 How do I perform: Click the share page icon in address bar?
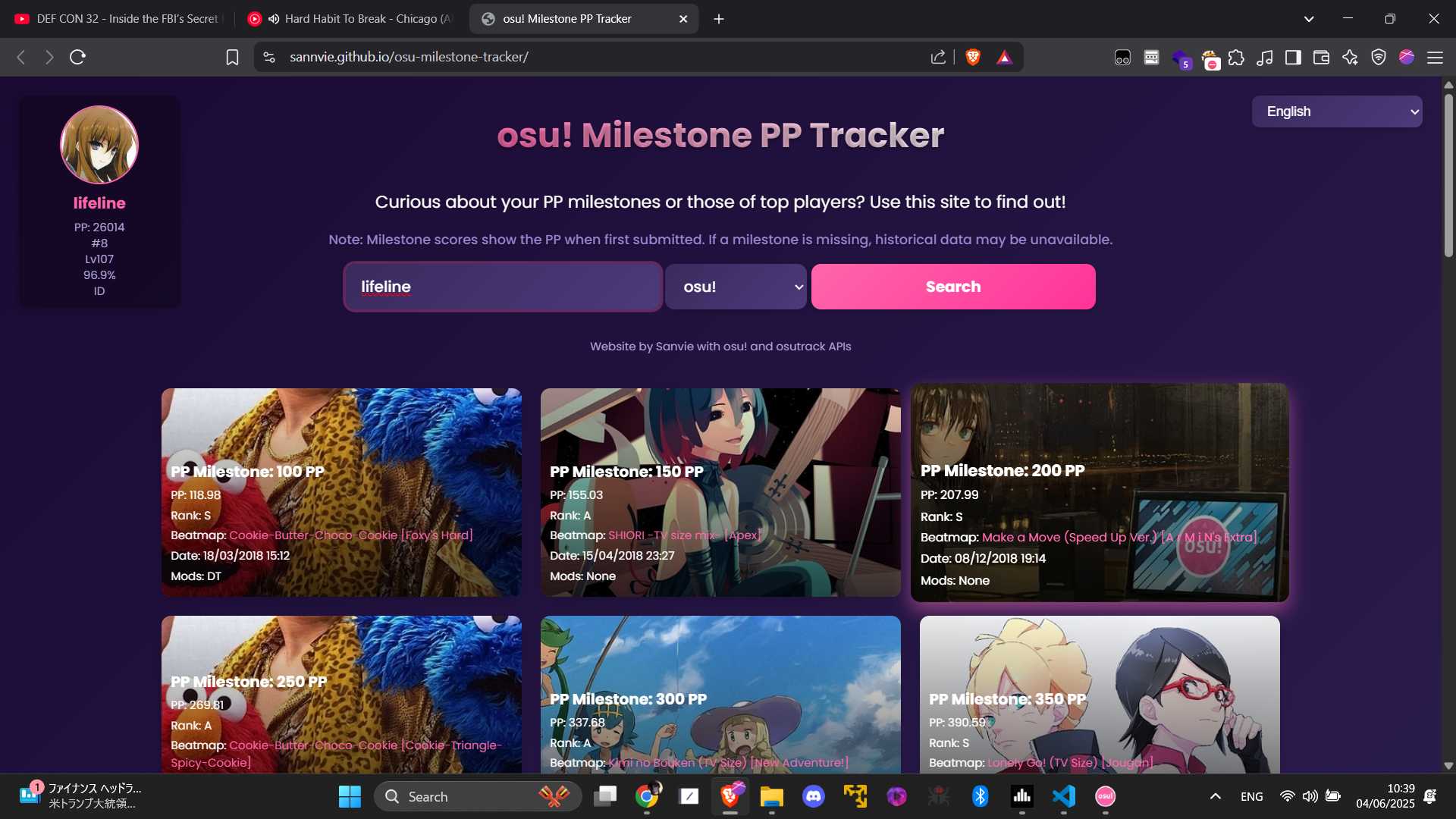pyautogui.click(x=938, y=57)
